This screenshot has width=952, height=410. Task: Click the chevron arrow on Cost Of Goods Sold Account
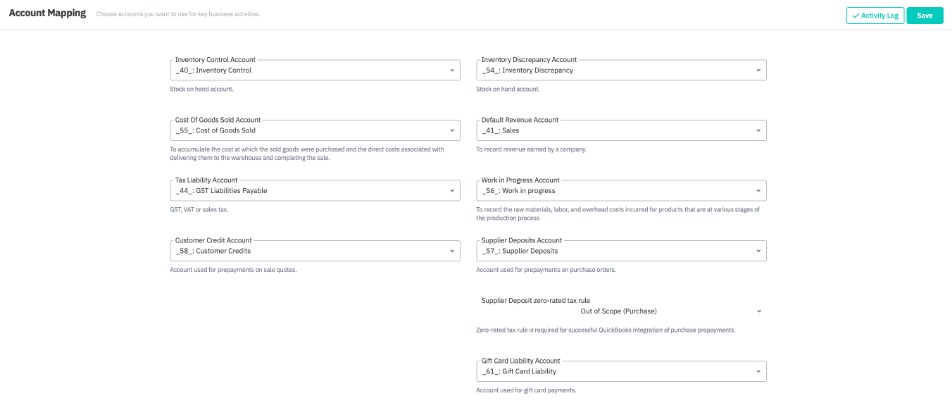click(x=452, y=131)
